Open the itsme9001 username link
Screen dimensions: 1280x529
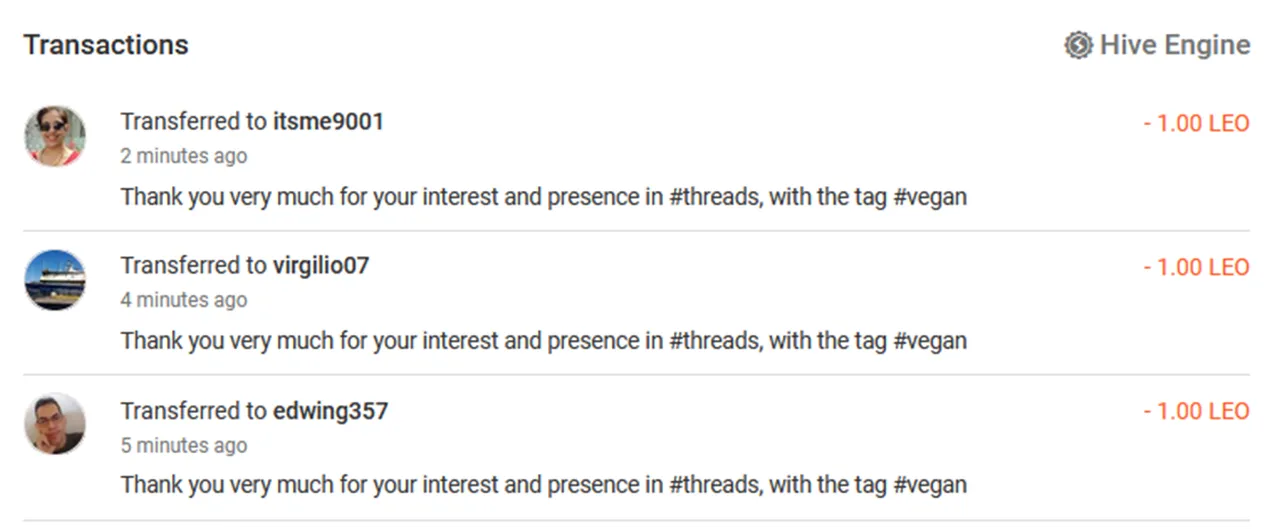click(x=328, y=122)
